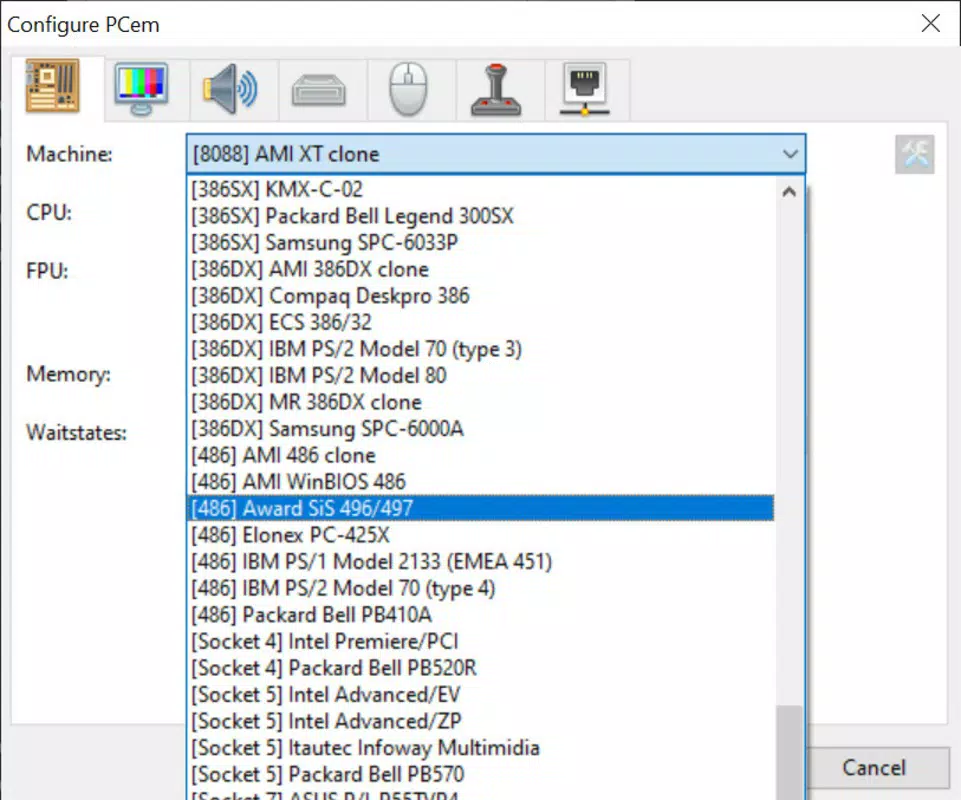This screenshot has height=800, width=961.
Task: Click the Cancel button
Action: [x=874, y=768]
